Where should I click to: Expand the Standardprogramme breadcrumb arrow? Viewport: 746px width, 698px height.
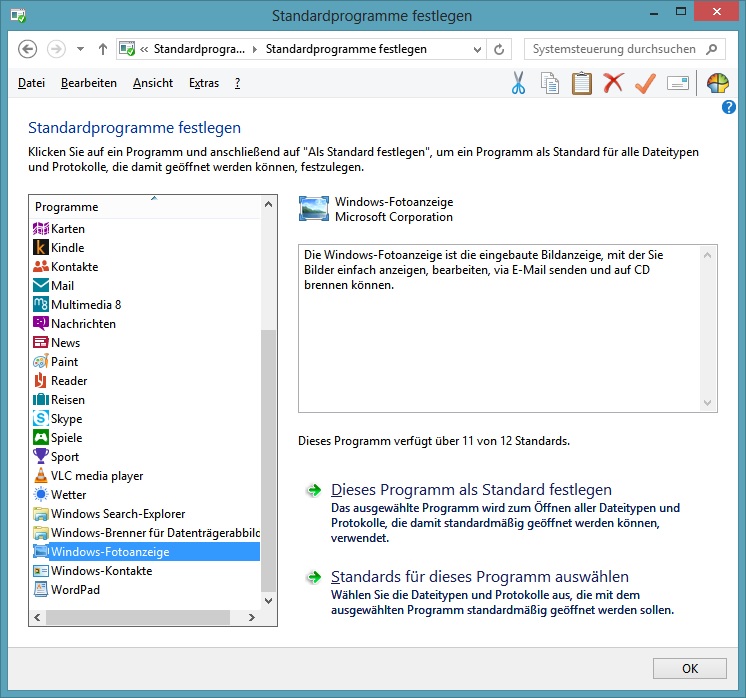[254, 49]
